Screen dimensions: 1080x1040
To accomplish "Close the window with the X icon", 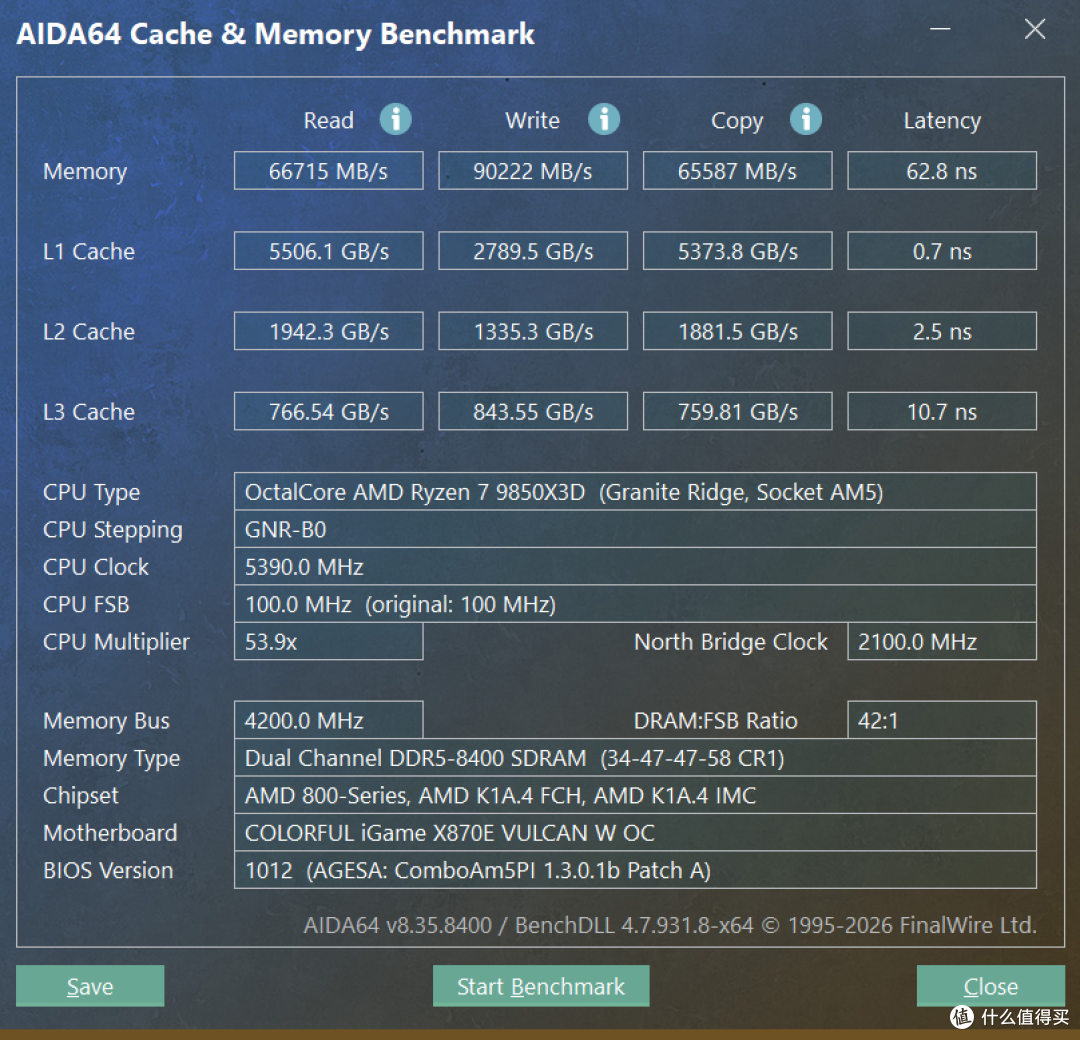I will click(1035, 29).
